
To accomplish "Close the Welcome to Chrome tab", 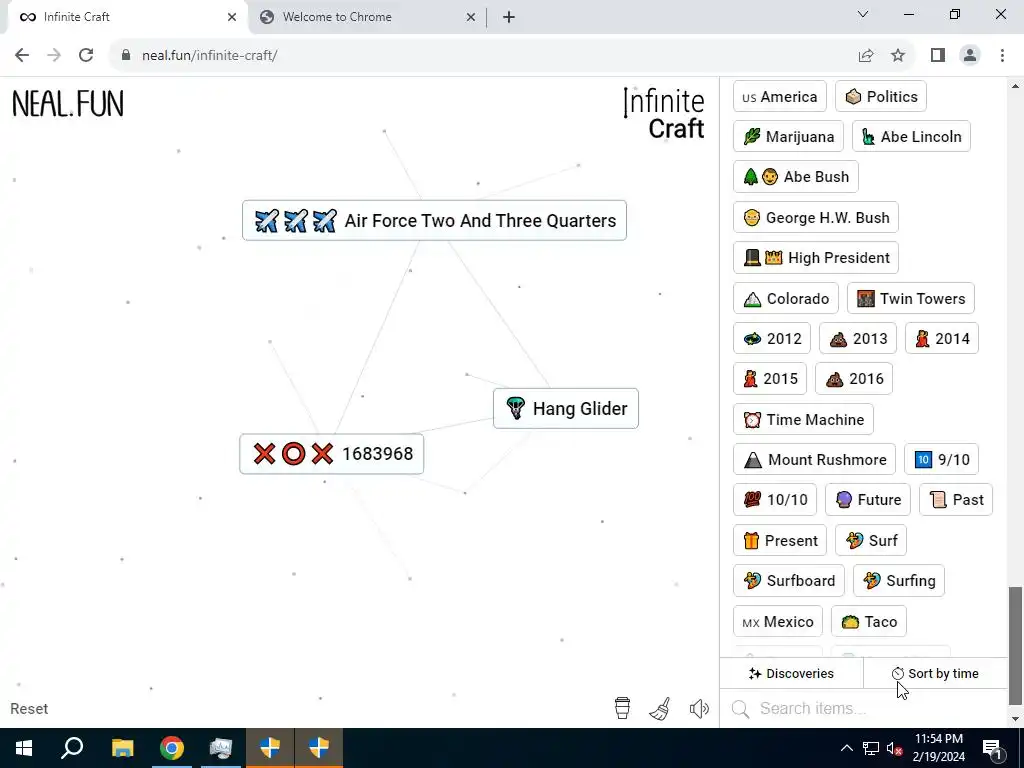I will point(471,17).
